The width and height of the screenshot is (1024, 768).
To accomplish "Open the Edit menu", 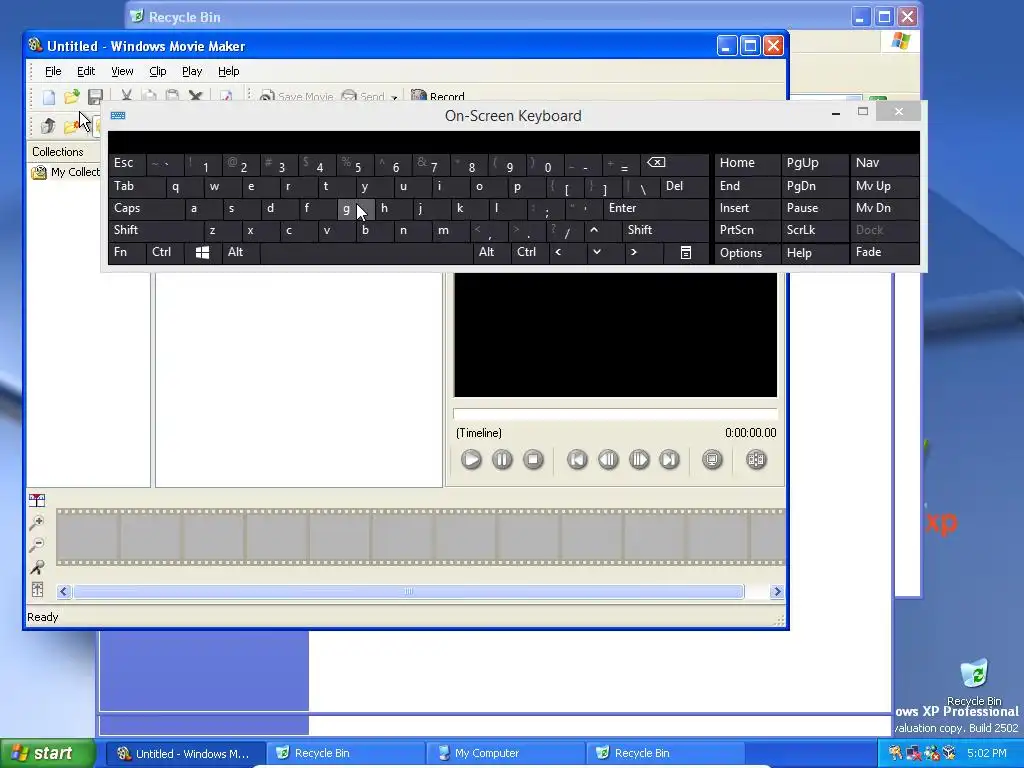I will [x=86, y=71].
